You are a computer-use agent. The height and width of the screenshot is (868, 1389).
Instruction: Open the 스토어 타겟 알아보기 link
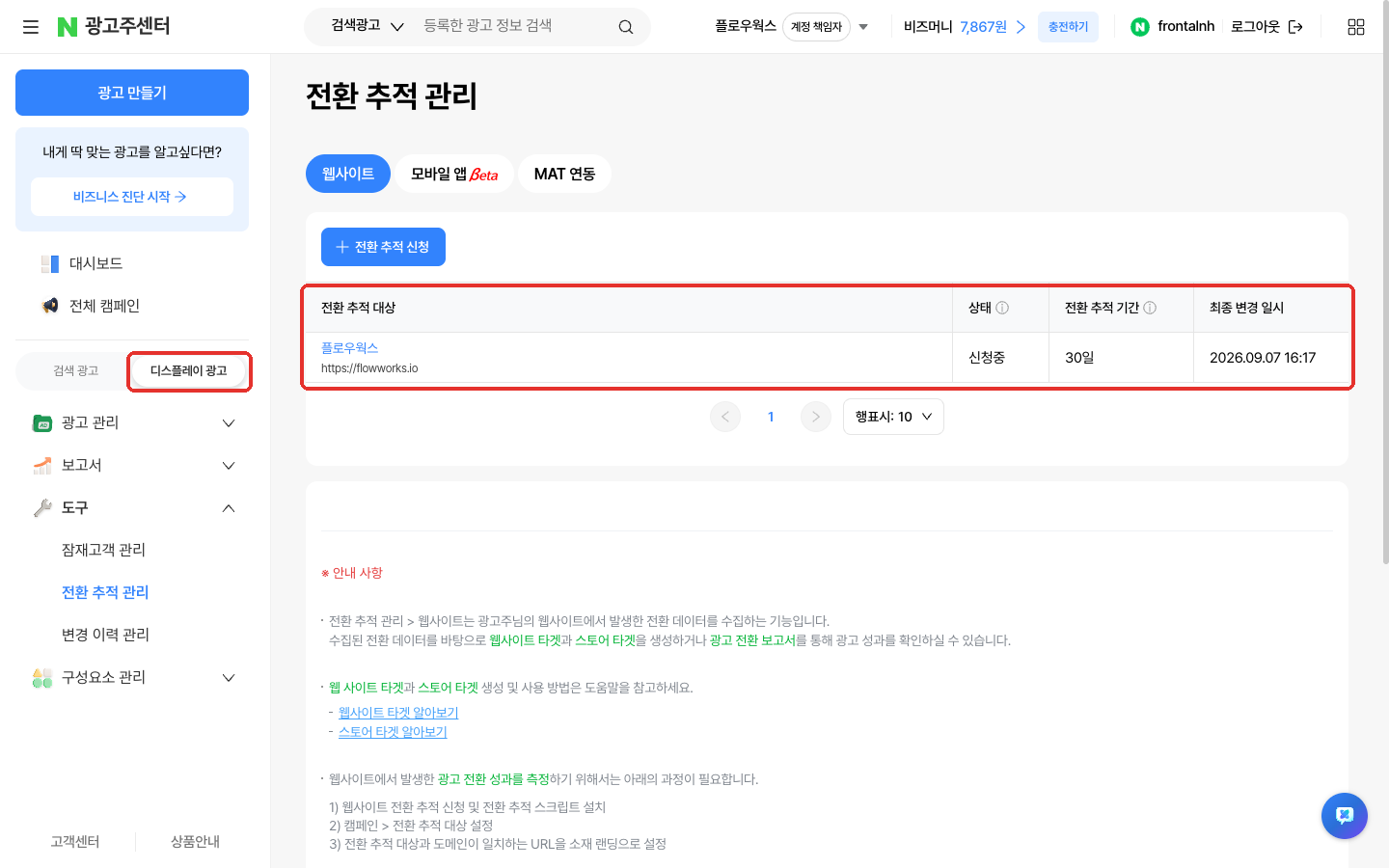[x=393, y=732]
